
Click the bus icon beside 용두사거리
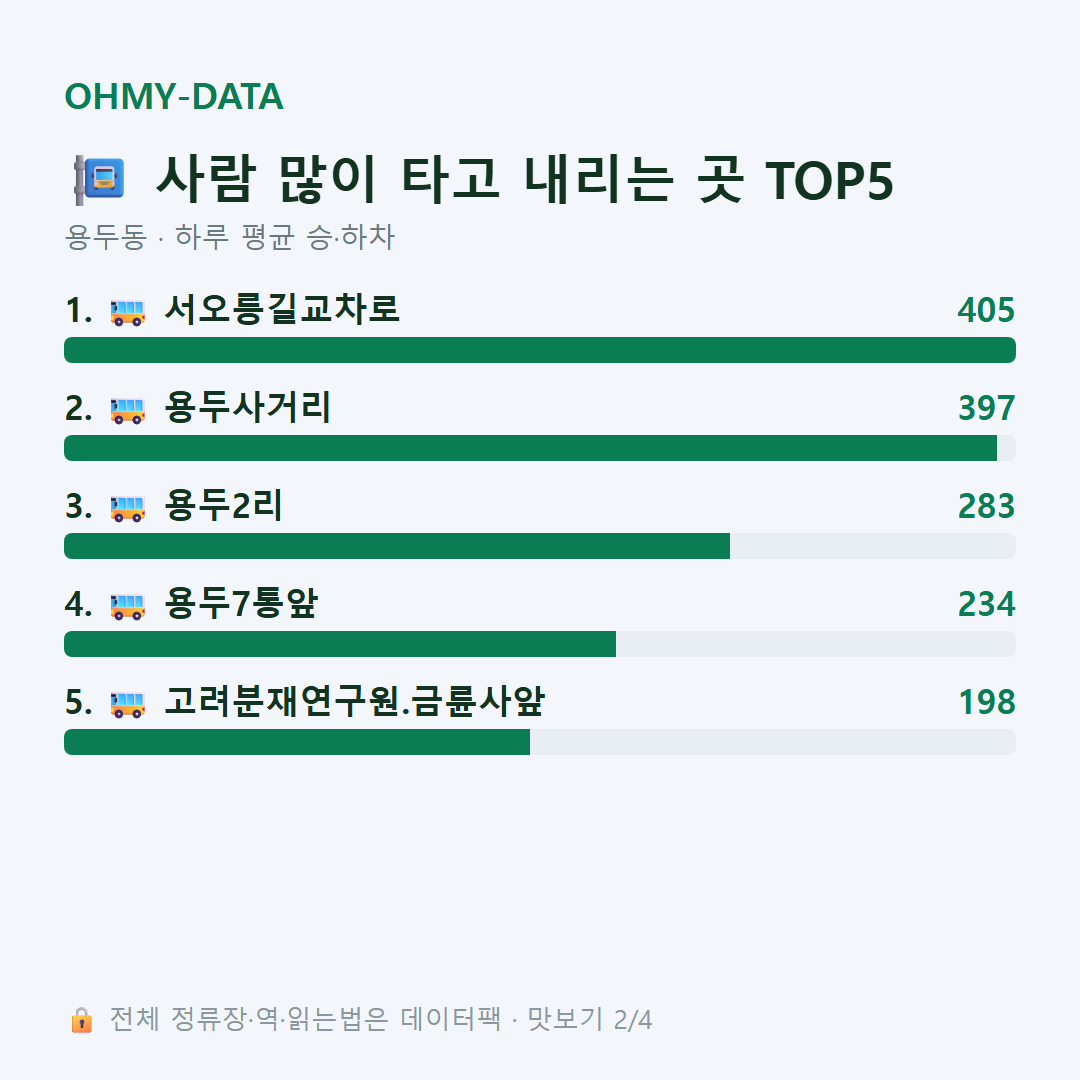tap(128, 411)
